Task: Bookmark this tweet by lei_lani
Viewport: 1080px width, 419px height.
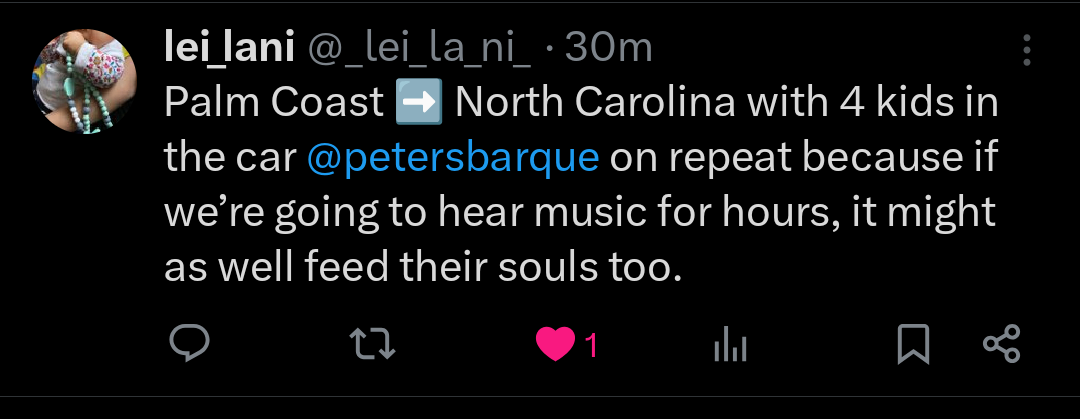Action: click(x=913, y=345)
